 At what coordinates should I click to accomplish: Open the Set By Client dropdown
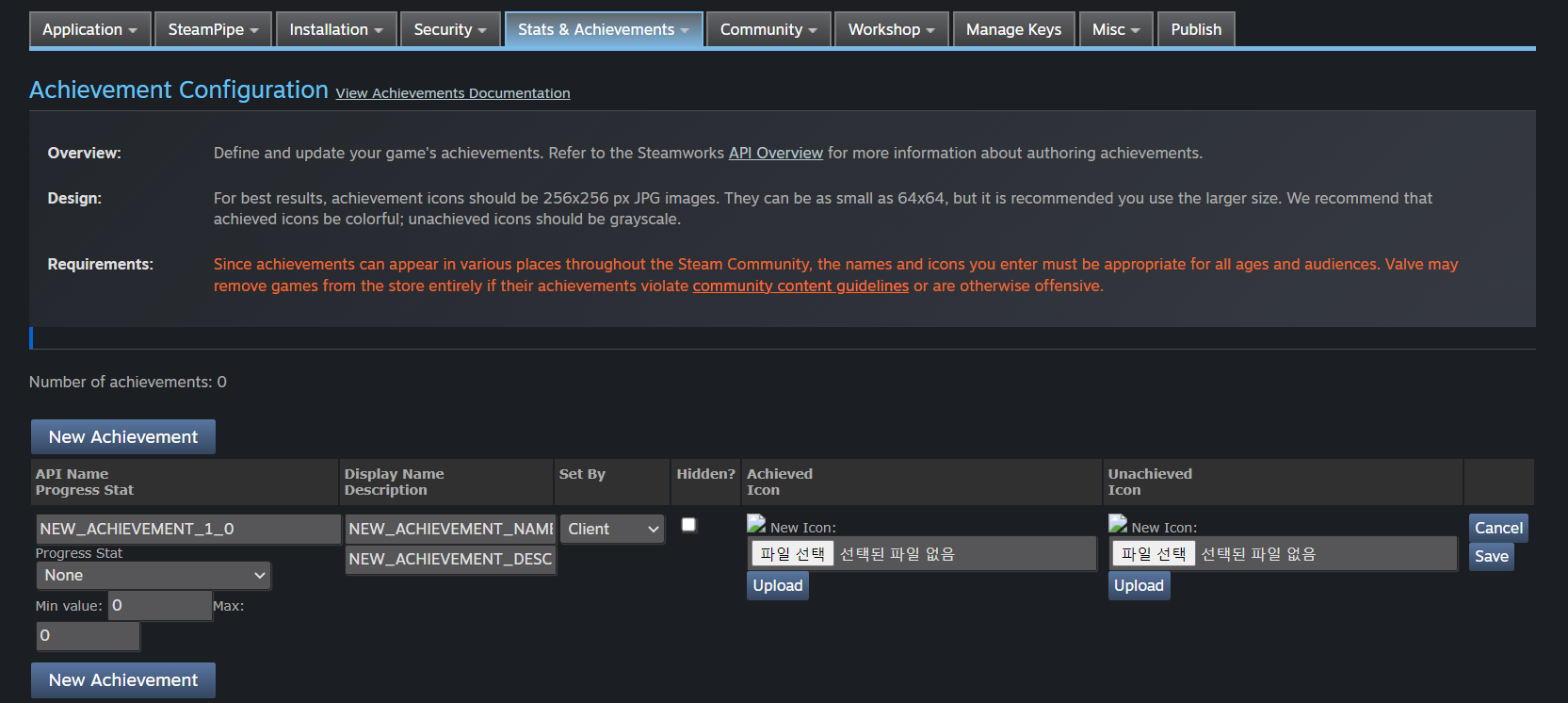(x=612, y=529)
